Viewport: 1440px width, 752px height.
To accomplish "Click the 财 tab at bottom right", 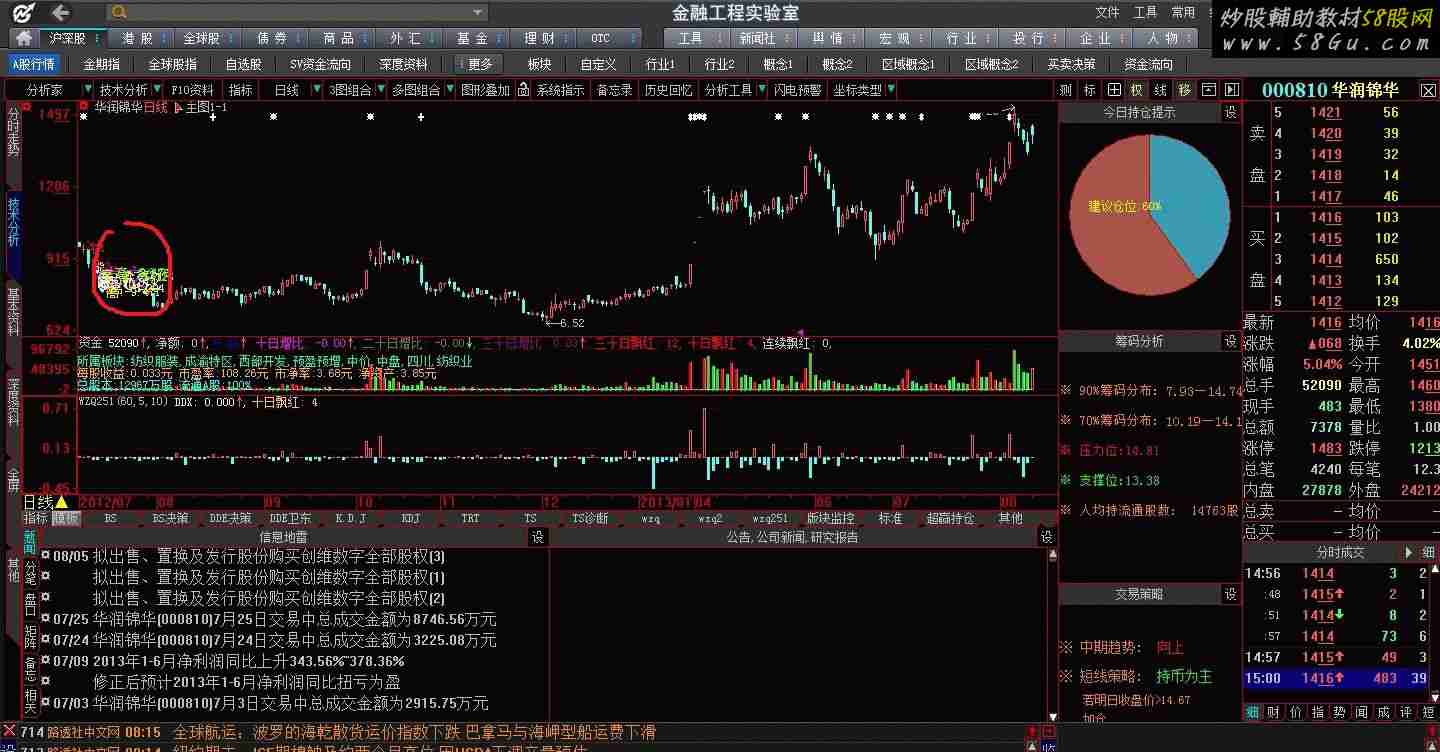I will (x=1274, y=712).
